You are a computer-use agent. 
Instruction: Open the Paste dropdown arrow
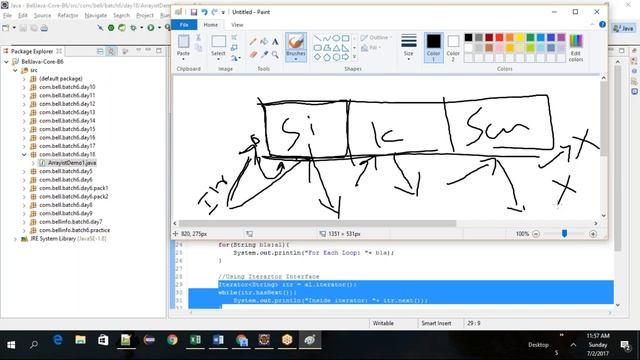[183, 59]
